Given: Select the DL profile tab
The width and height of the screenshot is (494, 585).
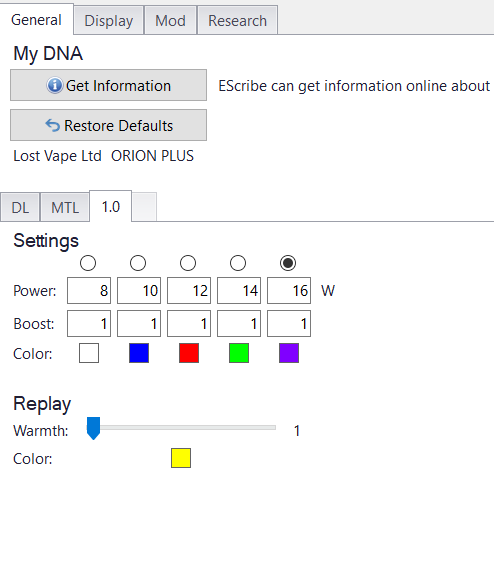Looking at the screenshot, I should click(20, 207).
